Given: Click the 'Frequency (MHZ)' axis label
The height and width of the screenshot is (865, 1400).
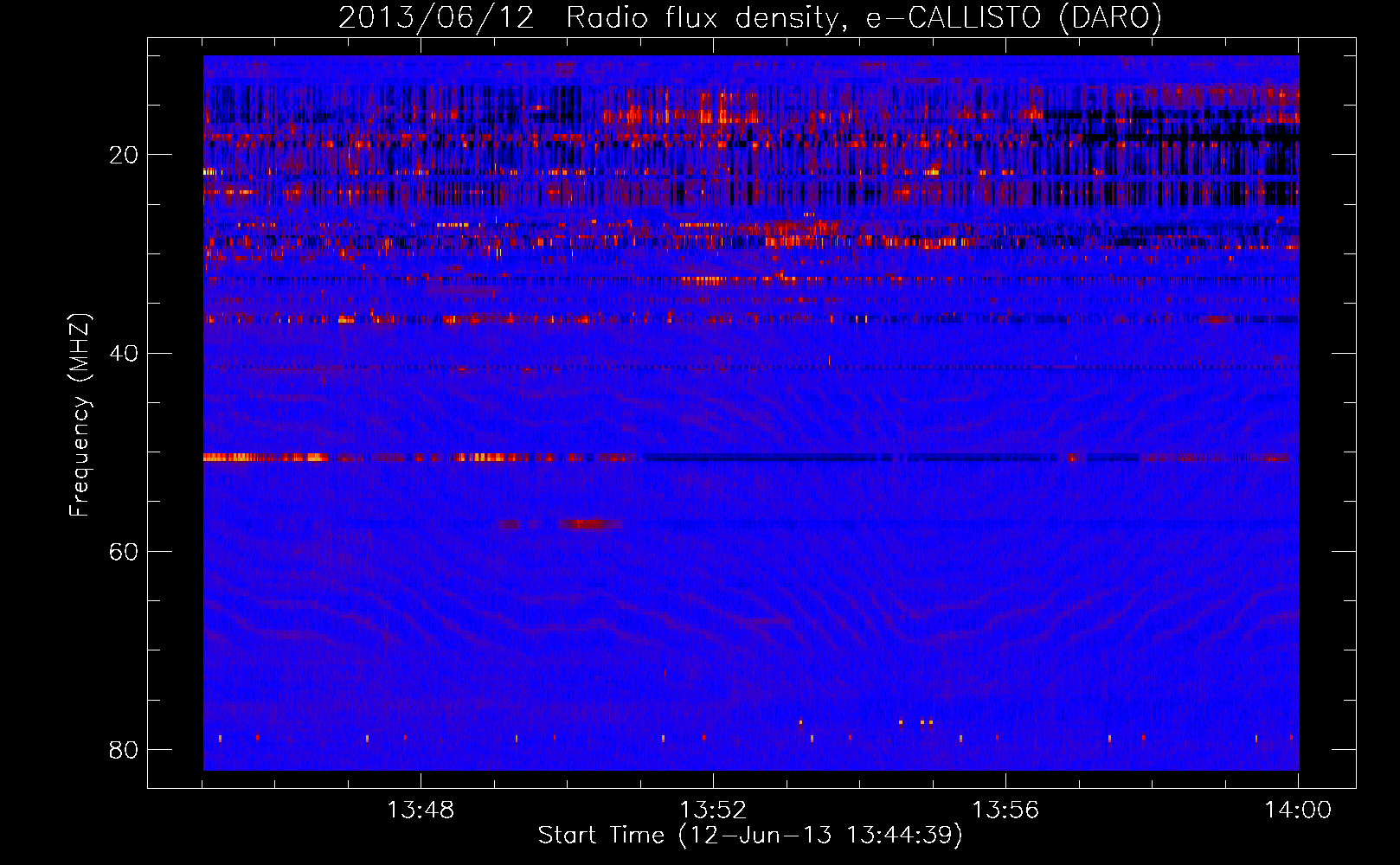Looking at the screenshot, I should (x=80, y=415).
